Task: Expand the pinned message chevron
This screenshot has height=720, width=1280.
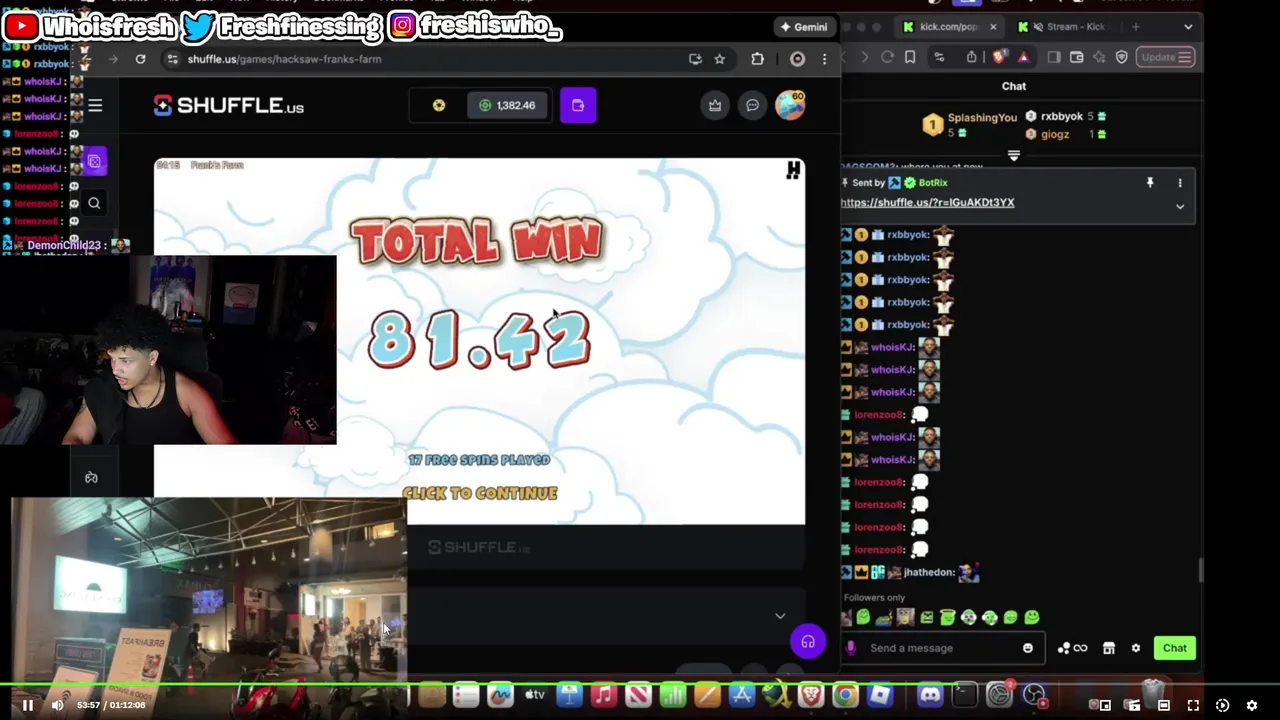Action: tap(1180, 206)
